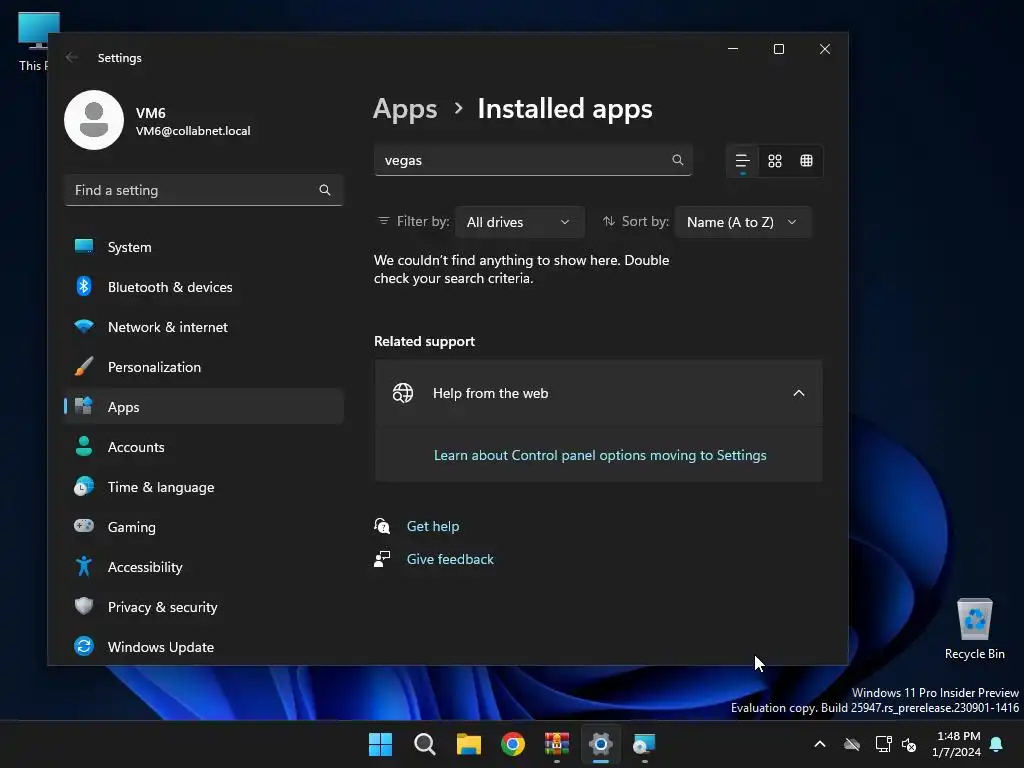The image size is (1024, 768).
Task: Click the vegas apps search field
Action: [533, 160]
